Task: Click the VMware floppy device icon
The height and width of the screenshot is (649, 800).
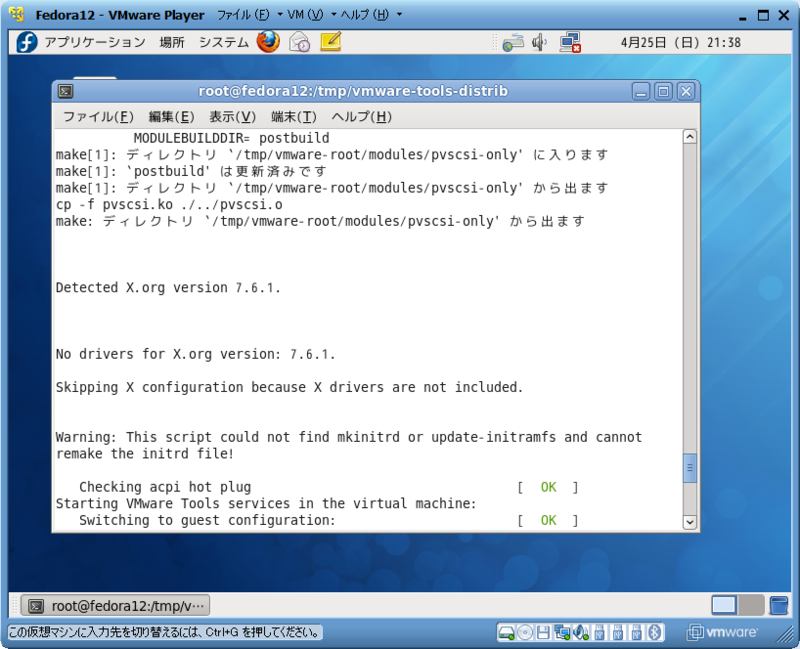Action: 543,633
